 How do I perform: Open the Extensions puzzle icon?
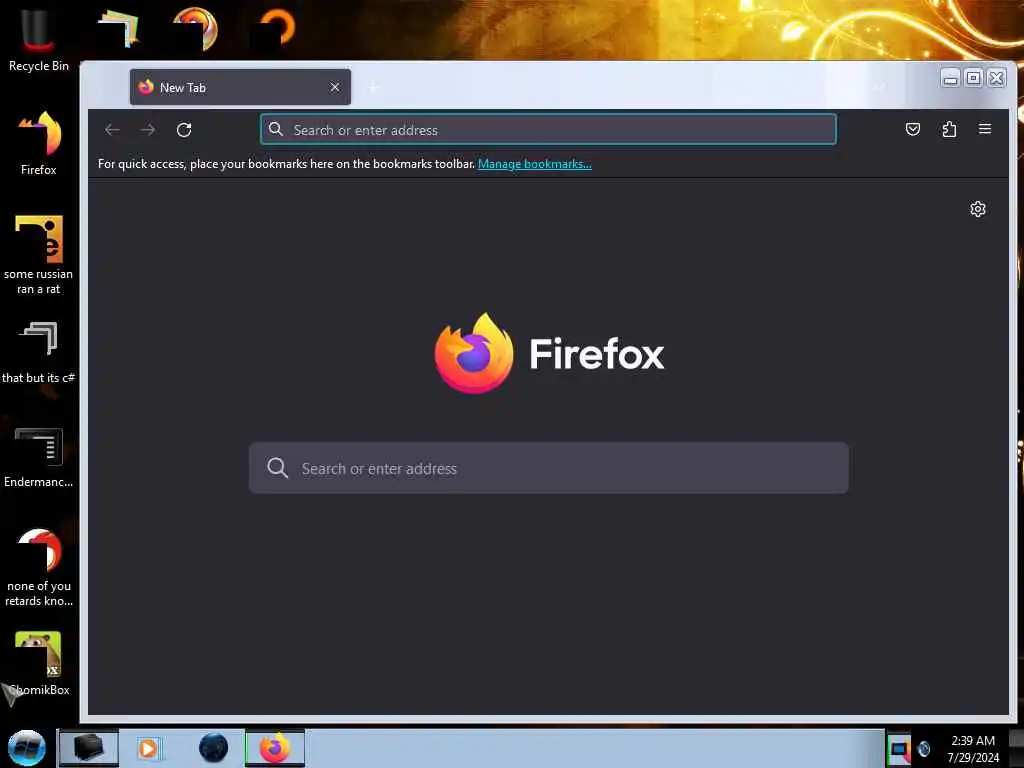coord(949,129)
